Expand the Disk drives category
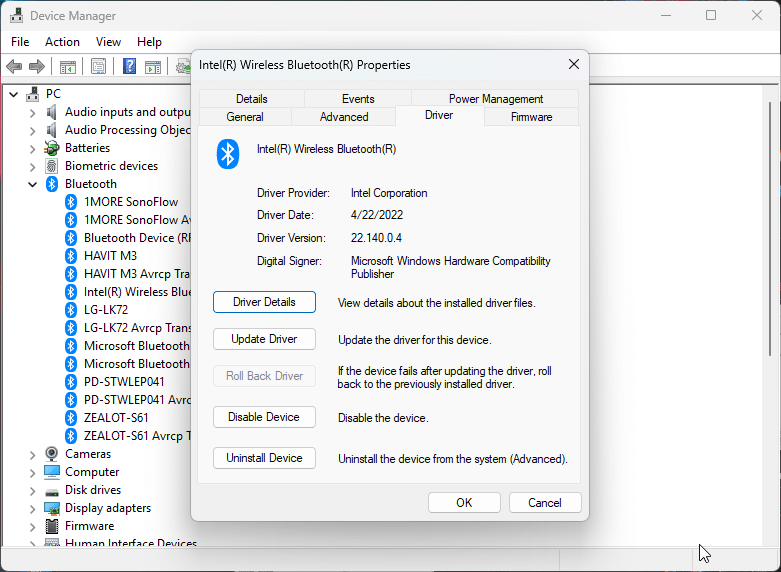Screen dimensions: 781x572 click(x=32, y=491)
